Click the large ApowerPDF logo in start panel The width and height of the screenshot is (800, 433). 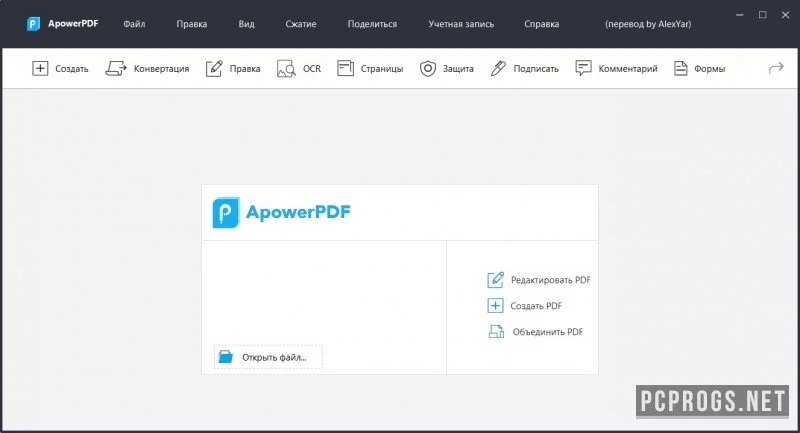click(282, 212)
